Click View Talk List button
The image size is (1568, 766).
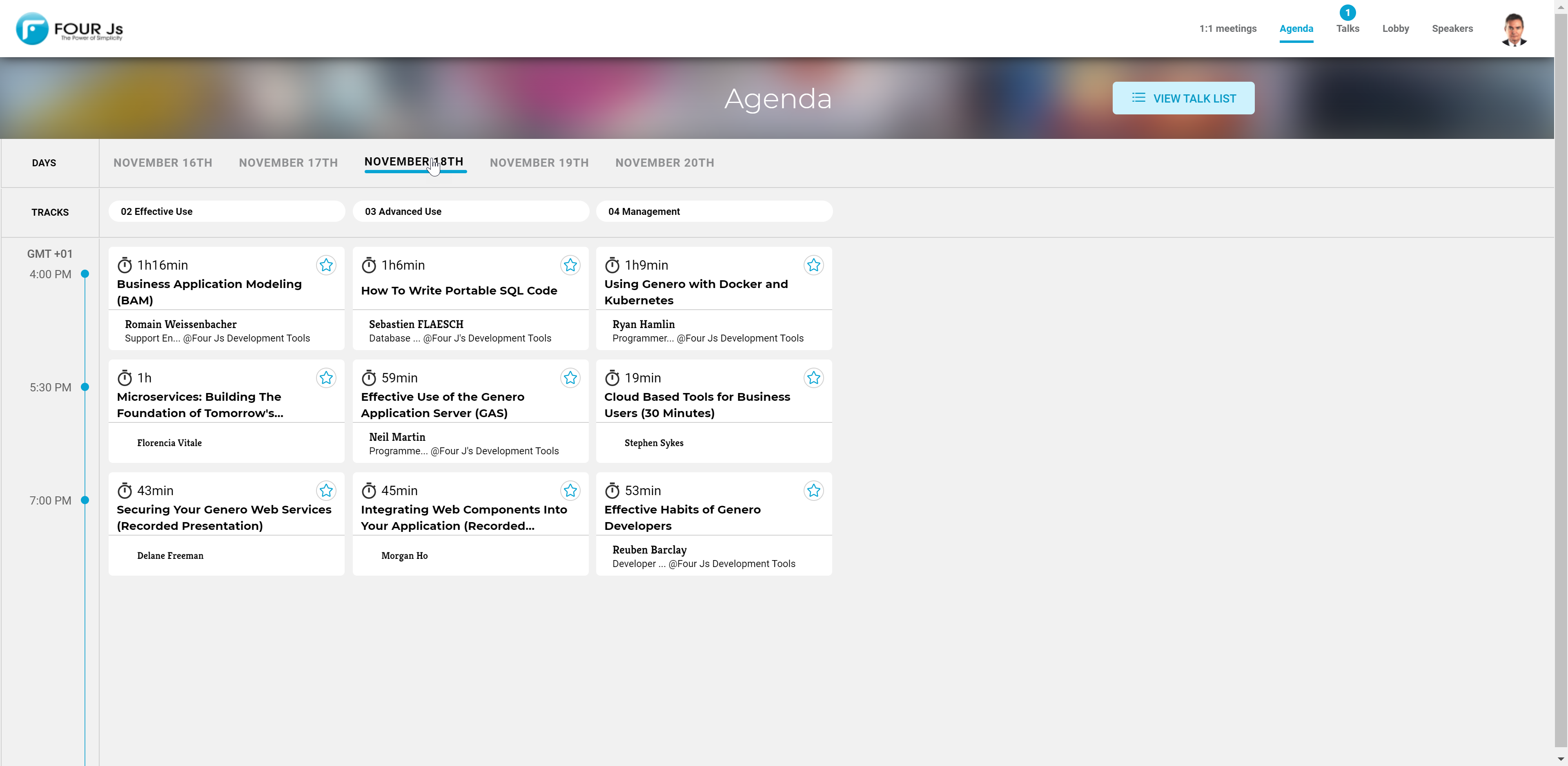pyautogui.click(x=1183, y=98)
